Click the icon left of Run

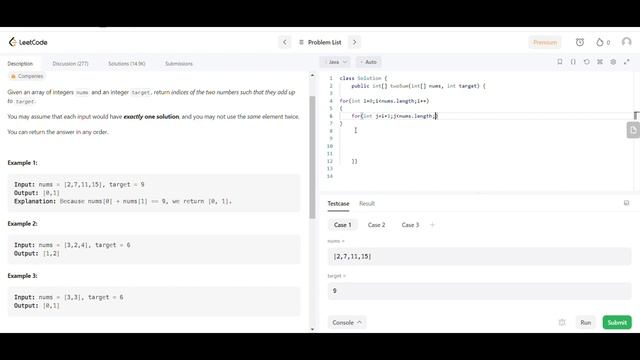coord(562,322)
